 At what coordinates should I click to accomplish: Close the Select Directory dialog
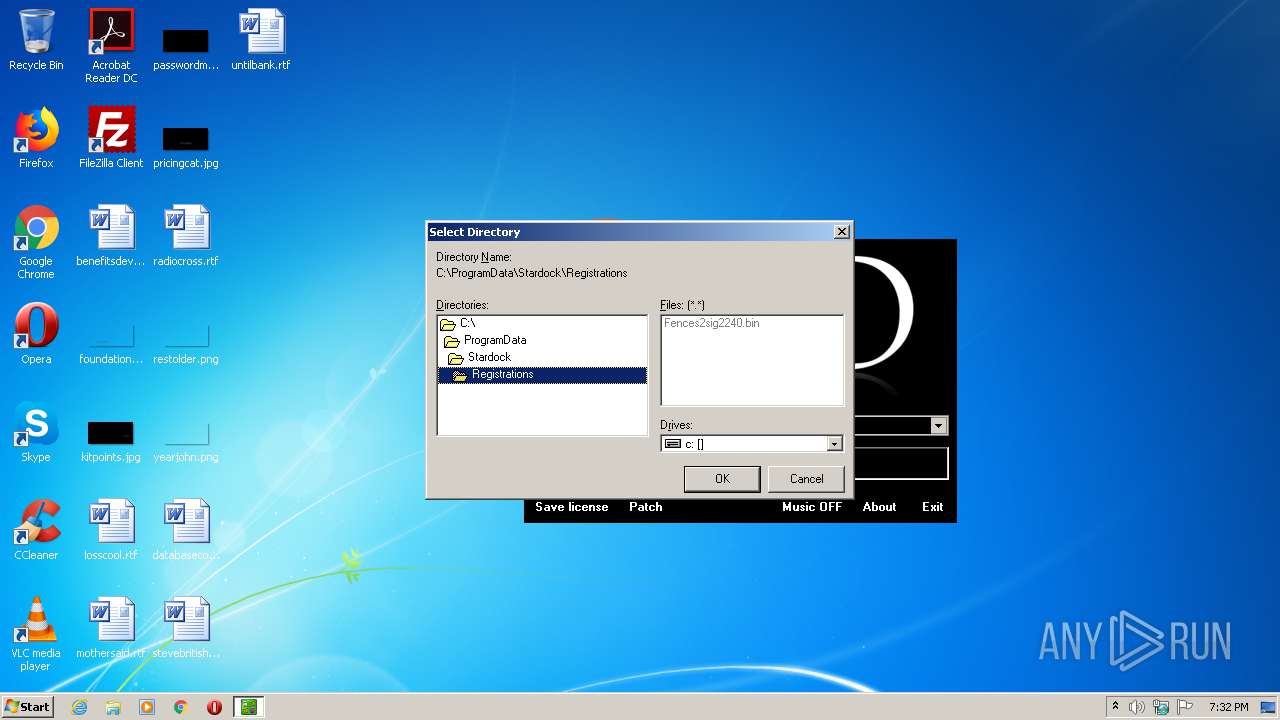[x=841, y=231]
